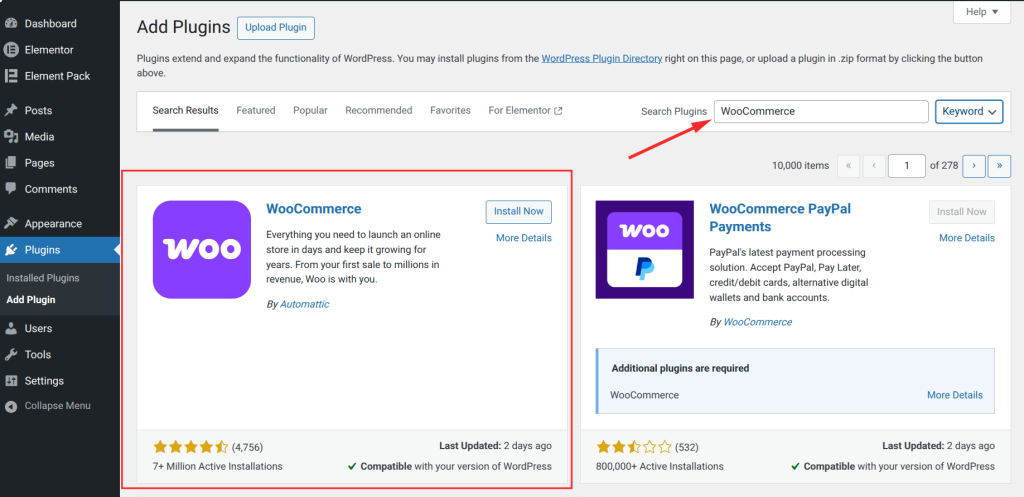The height and width of the screenshot is (497, 1024).
Task: Click the Comments speech bubble icon
Action: click(x=10, y=189)
